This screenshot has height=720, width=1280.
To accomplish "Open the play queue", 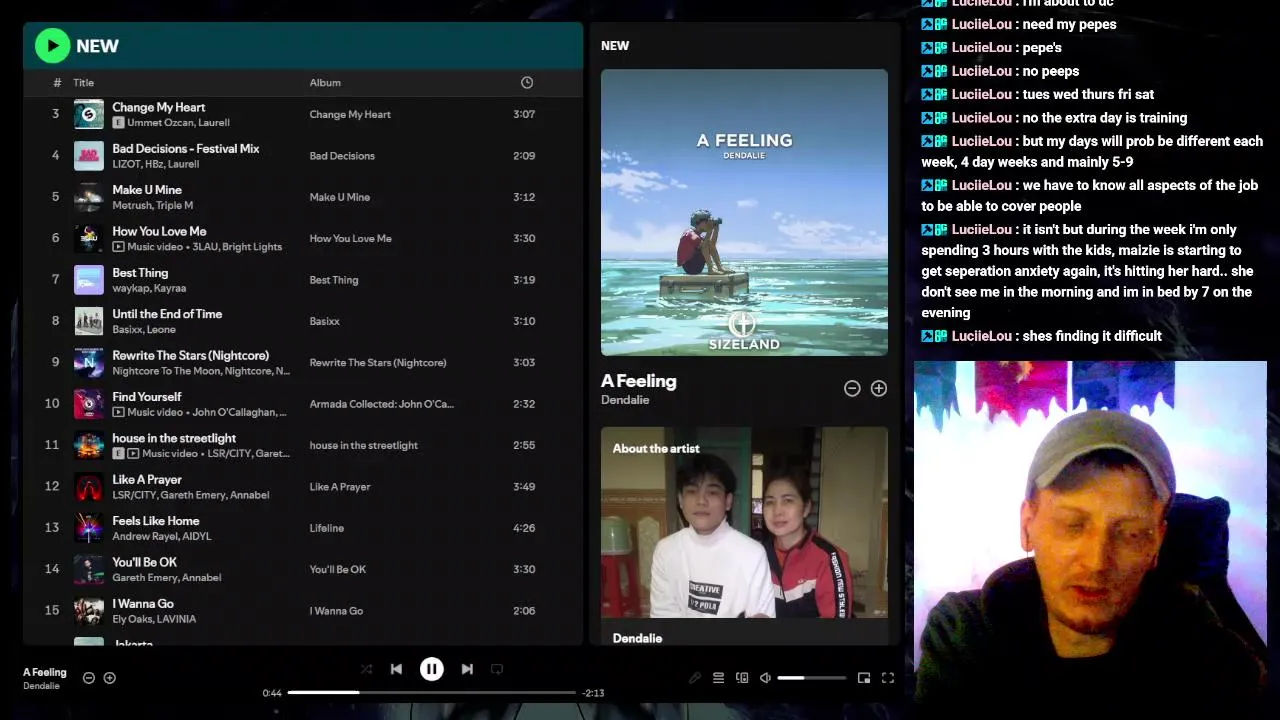I will [x=718, y=678].
